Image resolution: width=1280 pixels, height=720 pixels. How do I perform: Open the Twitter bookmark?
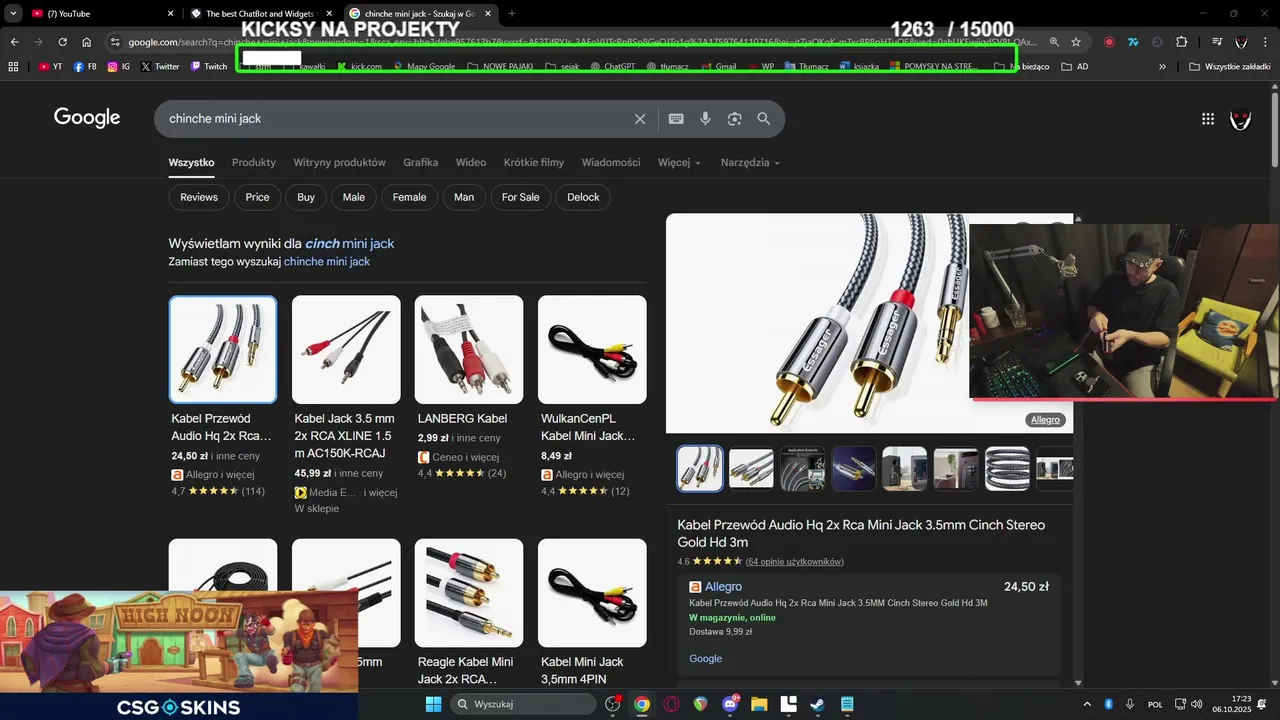(x=160, y=66)
